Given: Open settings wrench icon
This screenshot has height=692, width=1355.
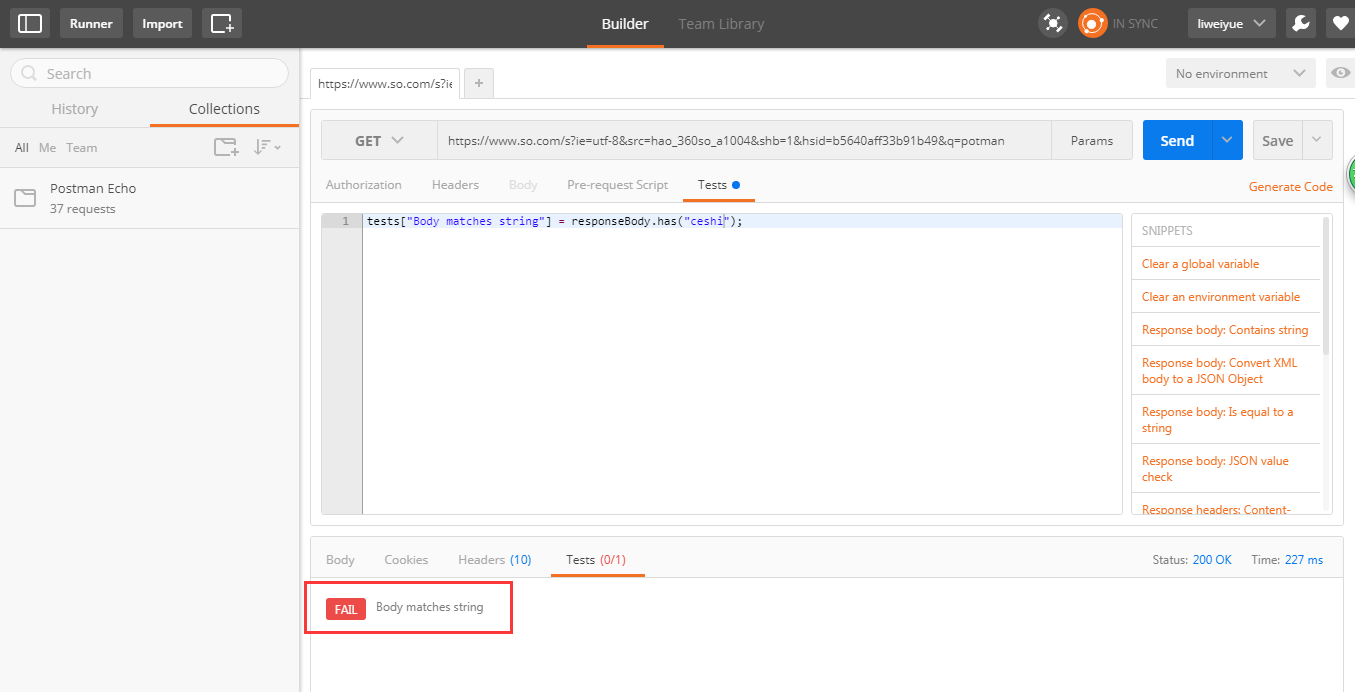Looking at the screenshot, I should [x=1300, y=23].
